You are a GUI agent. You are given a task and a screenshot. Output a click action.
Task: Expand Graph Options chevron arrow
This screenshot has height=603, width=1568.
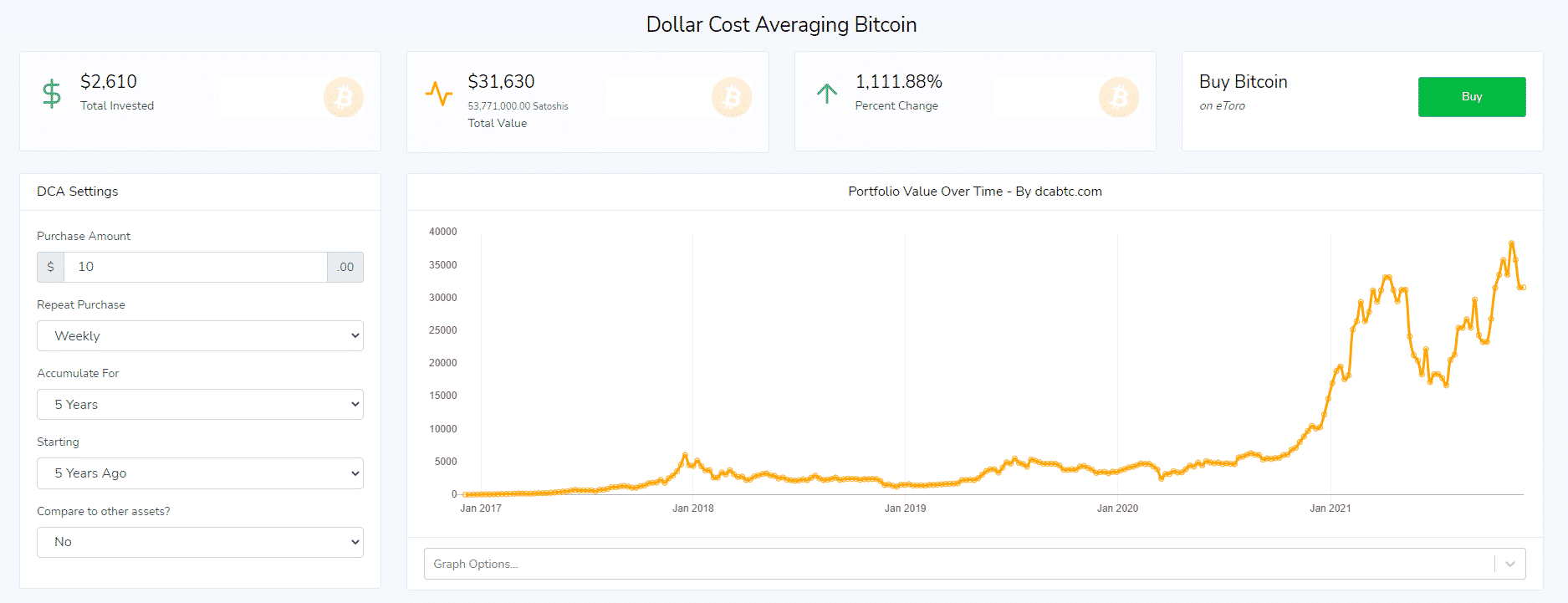click(x=1510, y=564)
